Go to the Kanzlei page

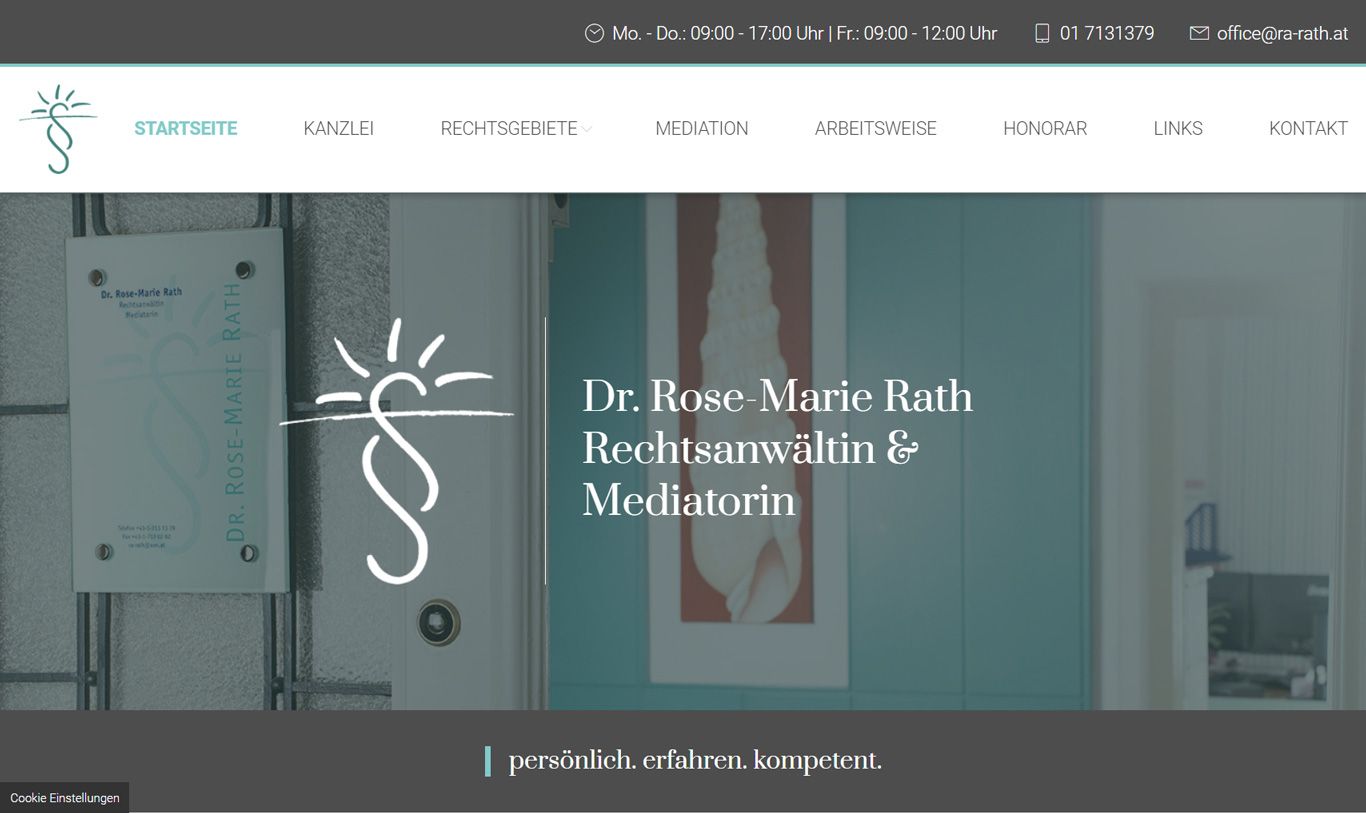(339, 128)
